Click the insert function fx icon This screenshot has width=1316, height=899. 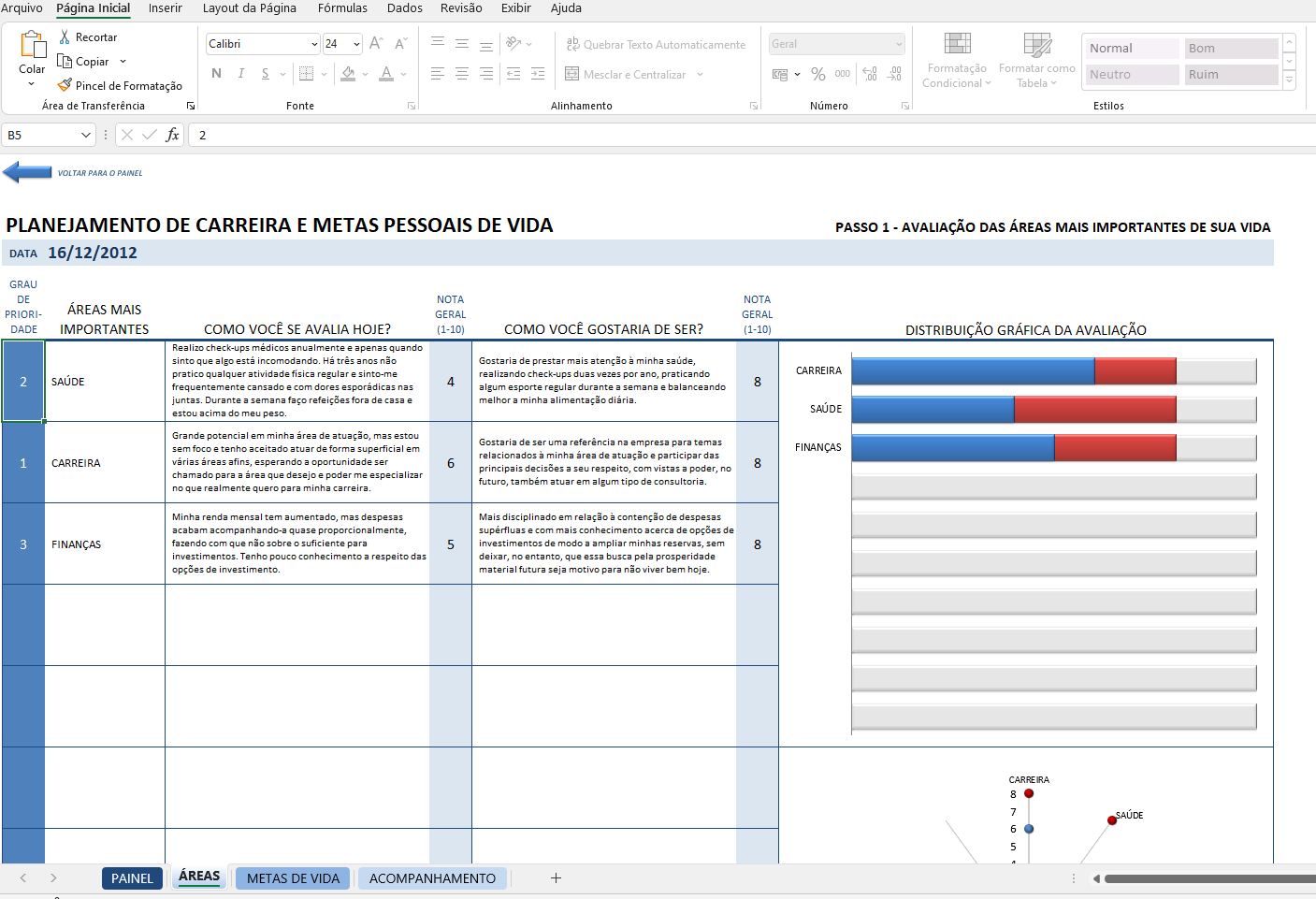coord(172,135)
